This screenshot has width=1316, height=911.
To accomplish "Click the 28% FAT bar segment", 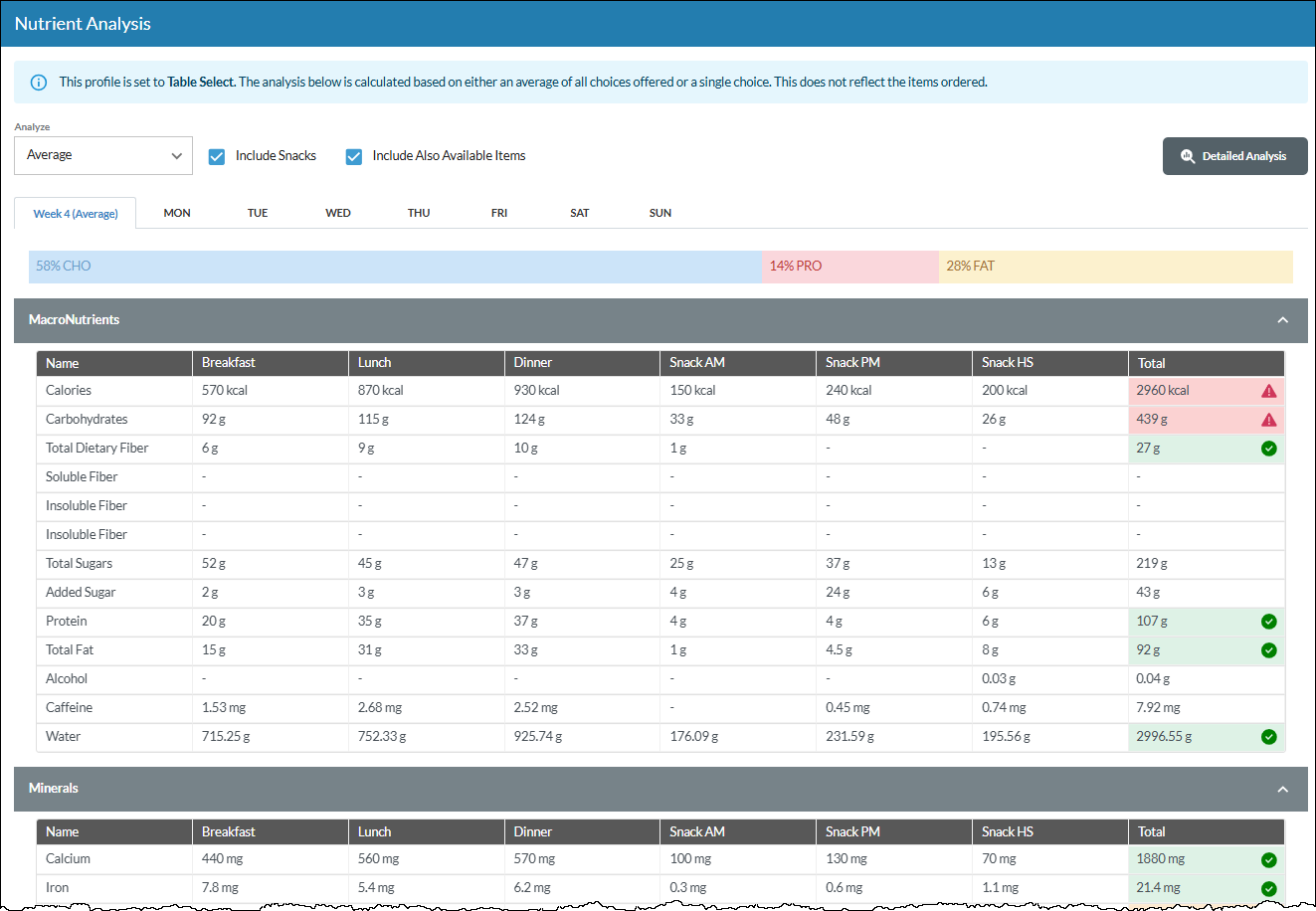I will [x=1116, y=267].
